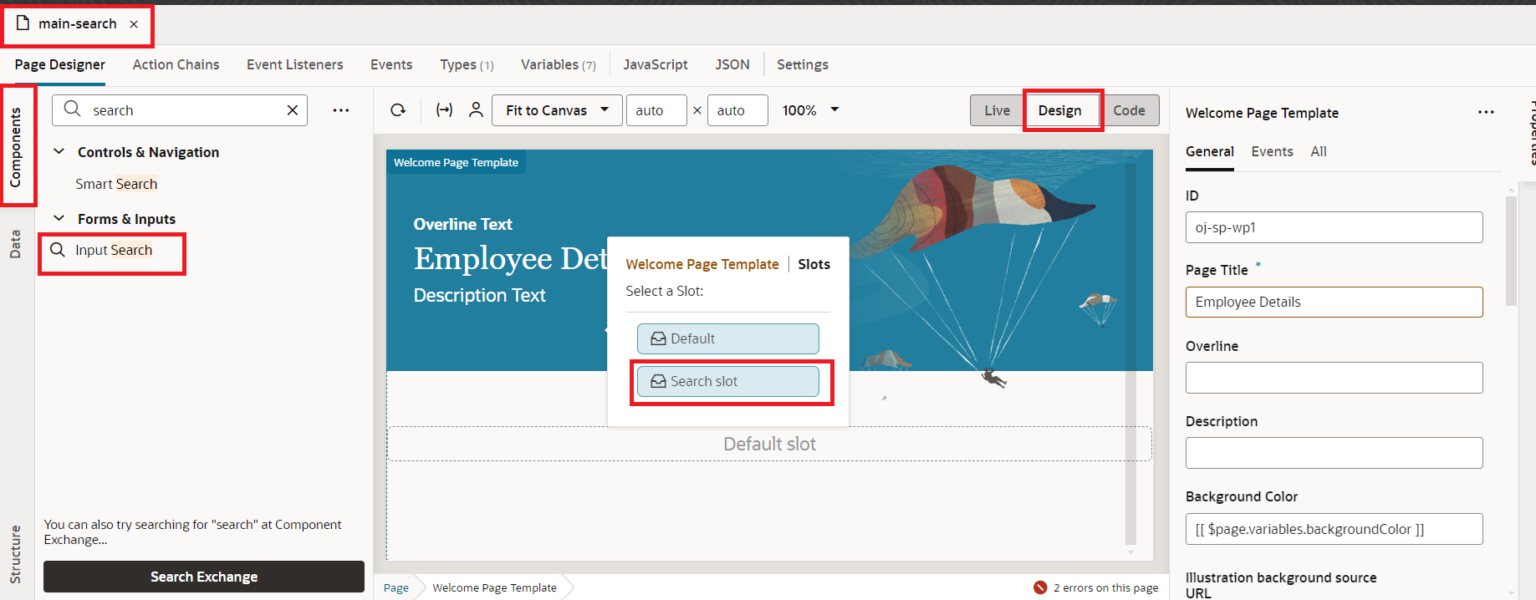Click the Default slot drop area
The width and height of the screenshot is (1536, 600).
pos(769,444)
